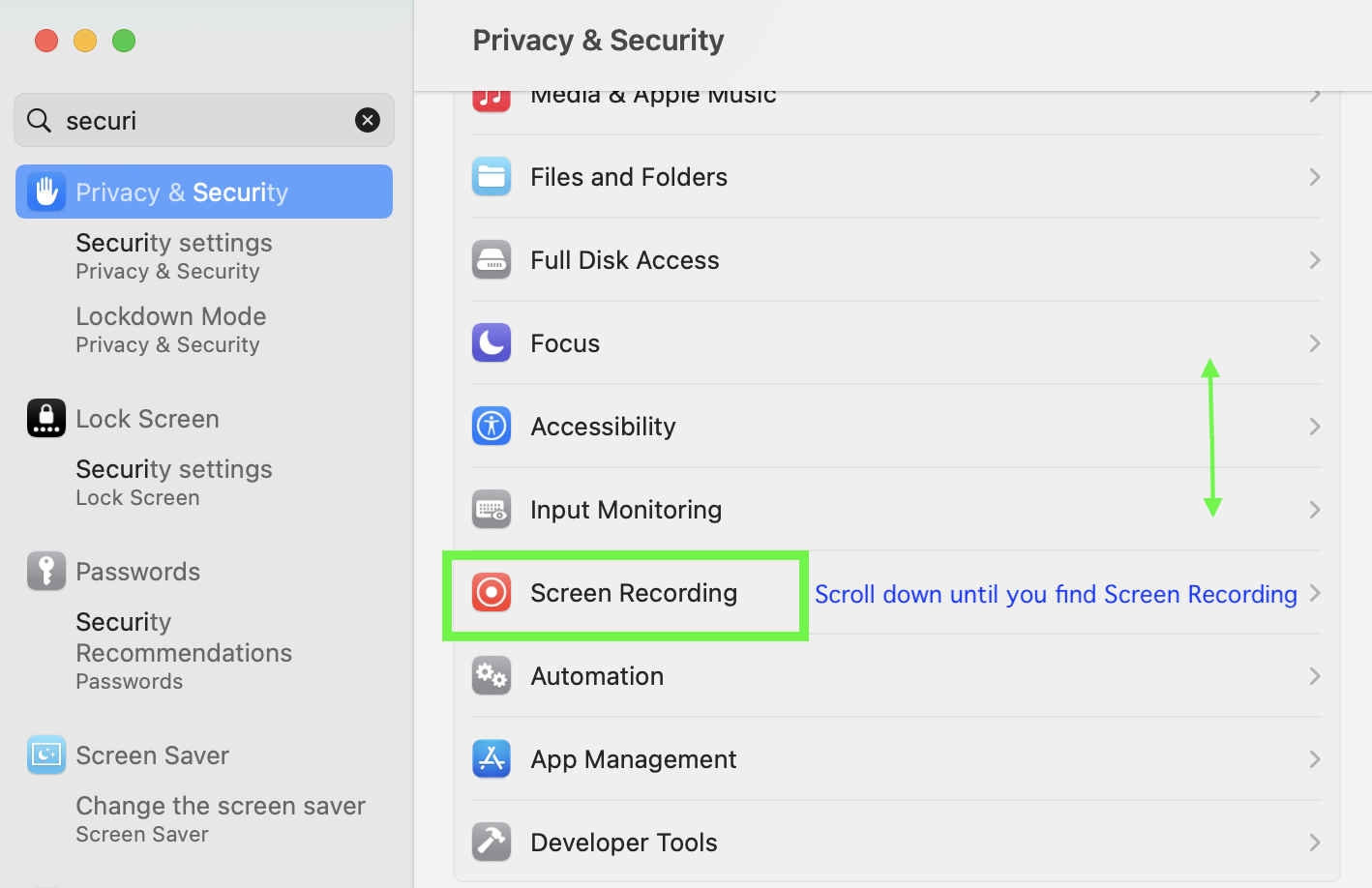1372x888 pixels.
Task: Expand the Automation row chevron
Action: tap(1315, 676)
